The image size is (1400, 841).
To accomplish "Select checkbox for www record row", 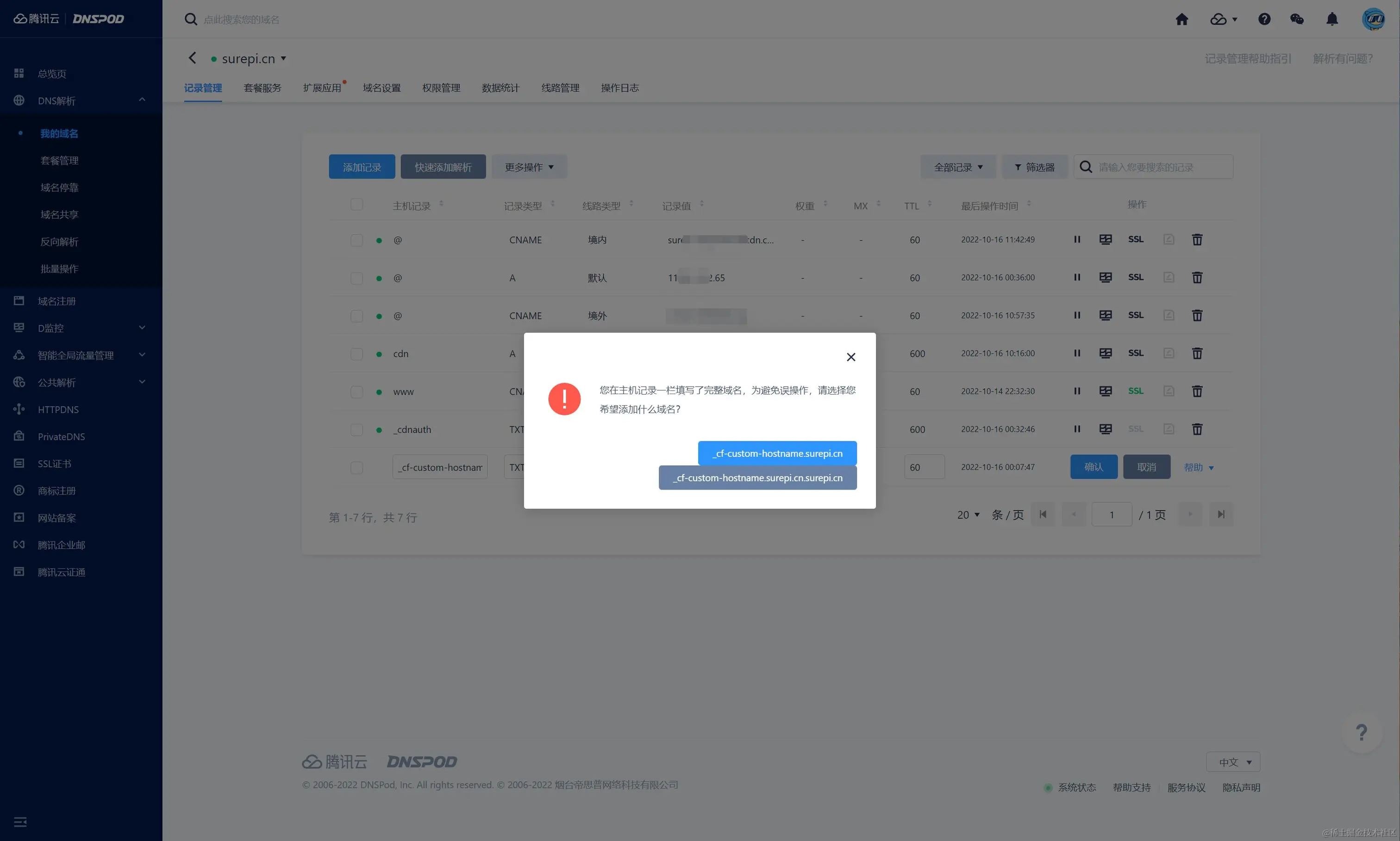I will pos(356,392).
